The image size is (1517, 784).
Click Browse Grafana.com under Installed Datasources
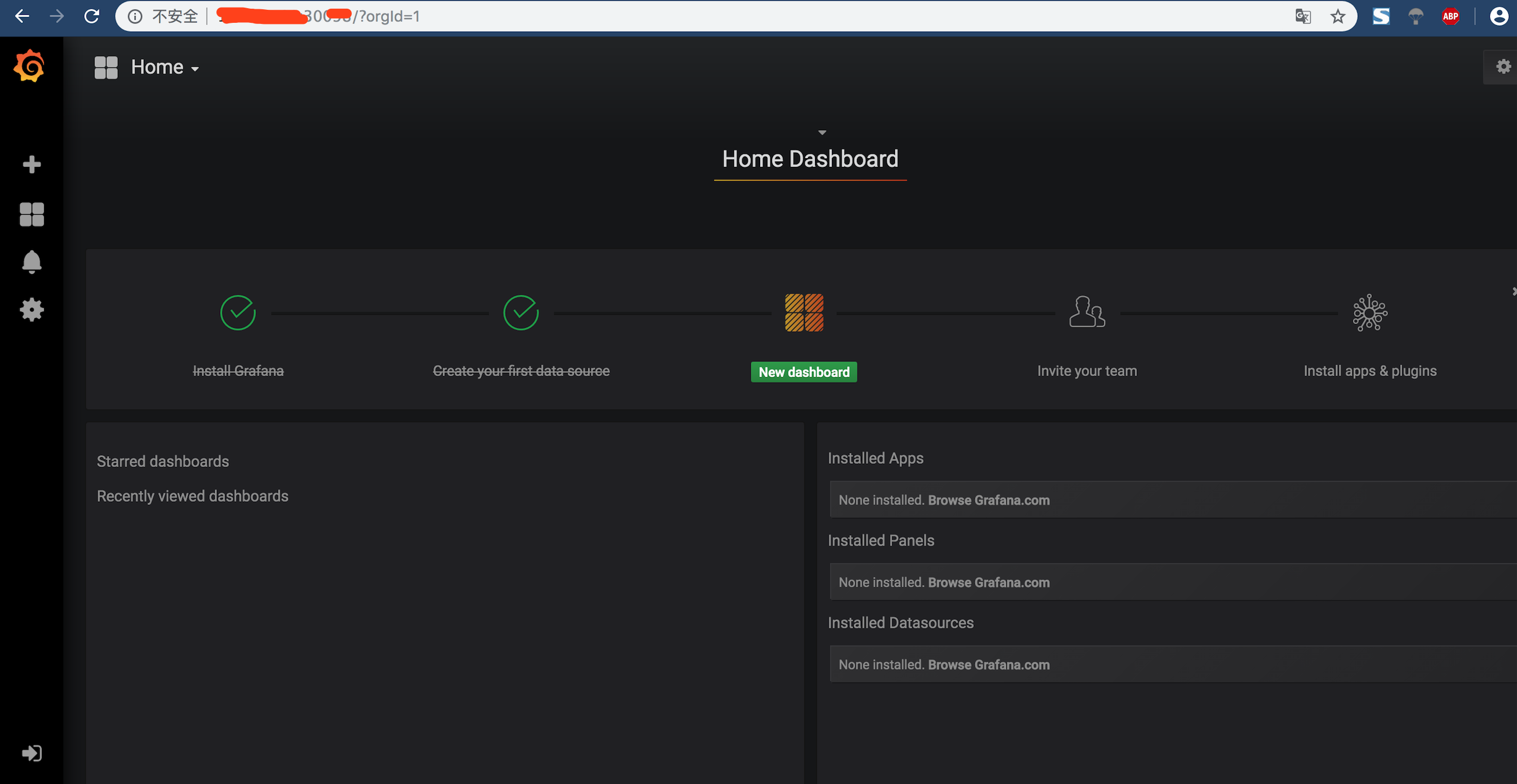[x=988, y=665]
